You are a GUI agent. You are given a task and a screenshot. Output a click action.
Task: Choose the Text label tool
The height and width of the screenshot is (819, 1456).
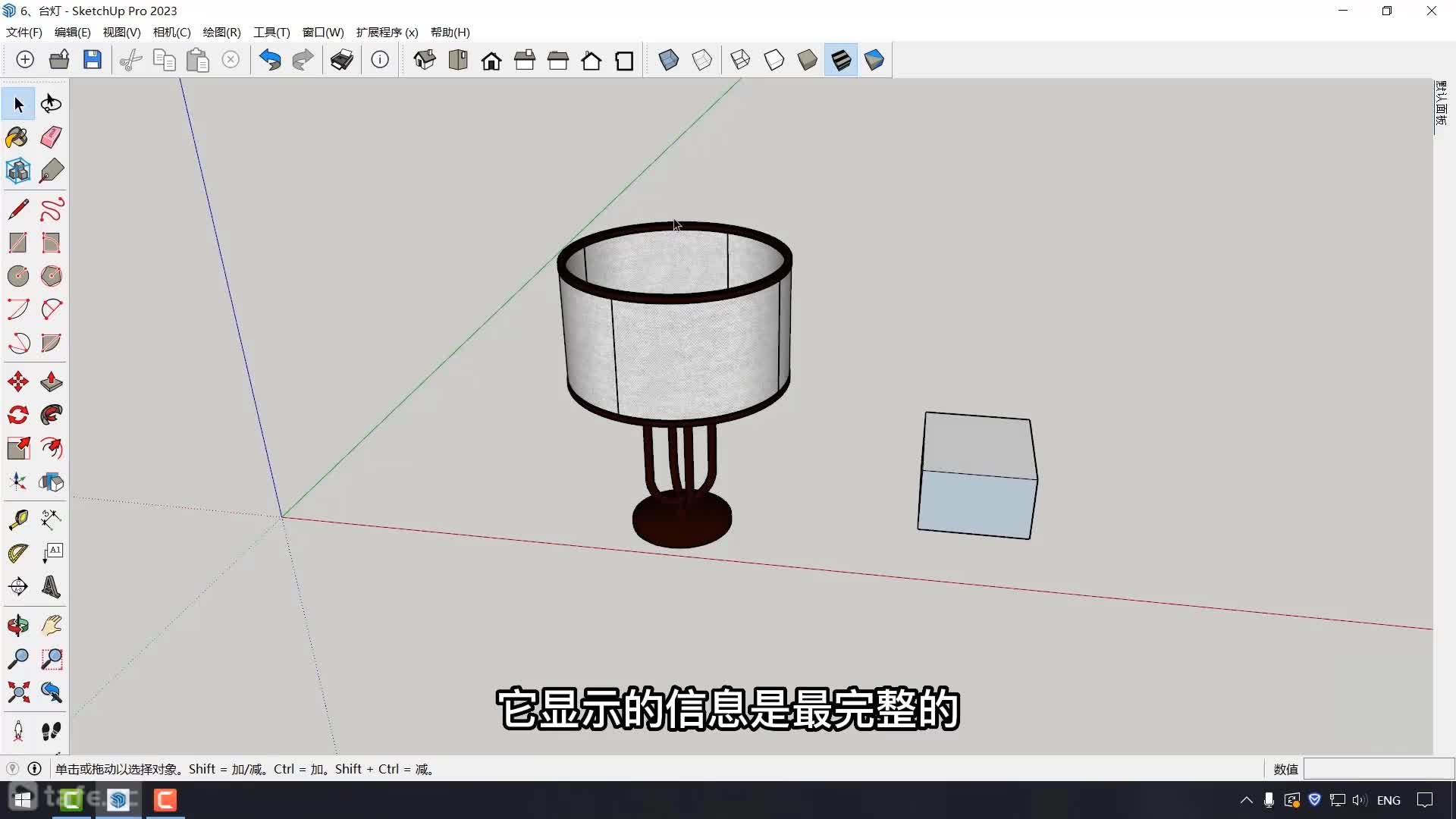coord(52,553)
